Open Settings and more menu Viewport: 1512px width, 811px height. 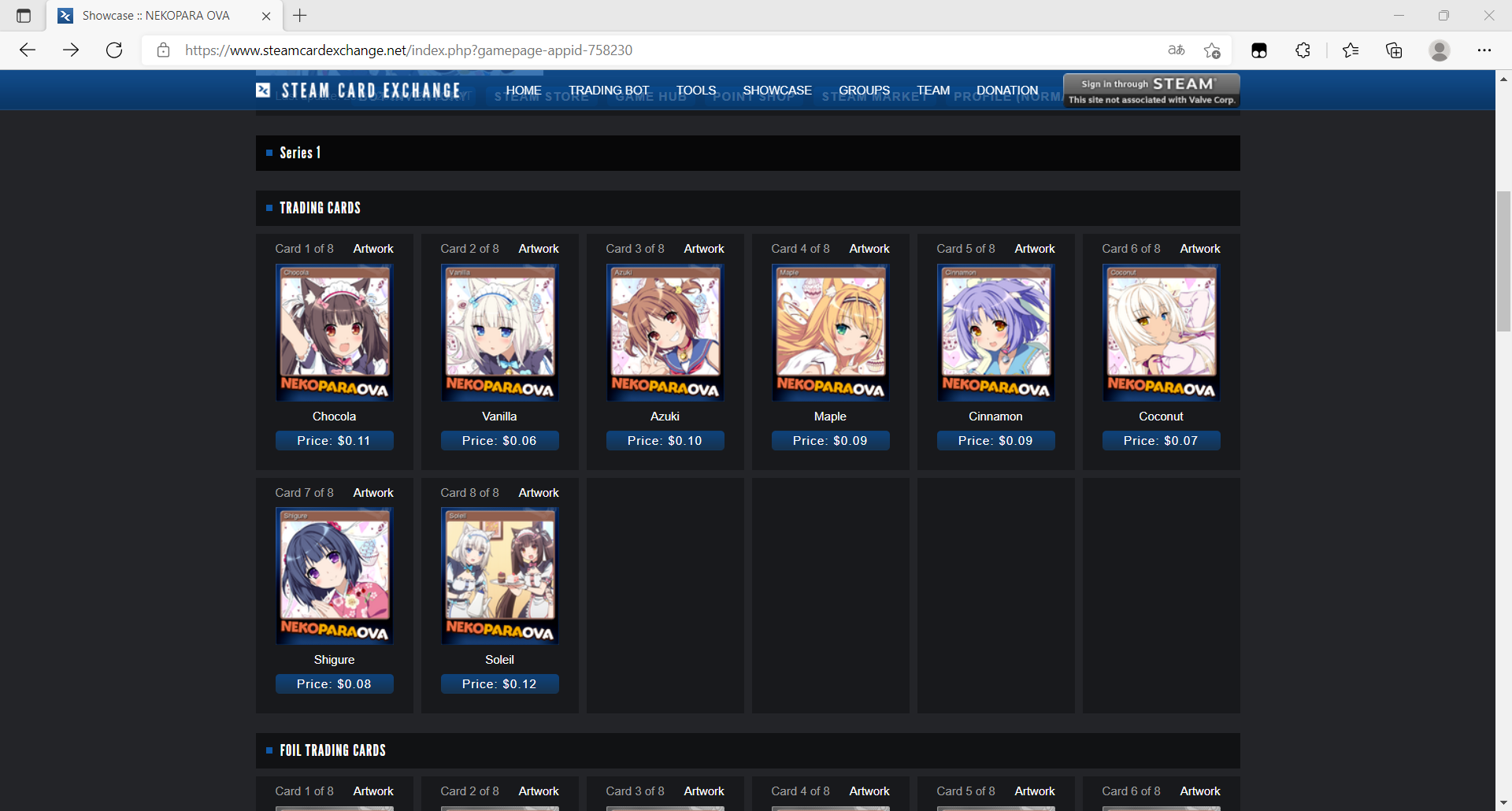point(1484,50)
